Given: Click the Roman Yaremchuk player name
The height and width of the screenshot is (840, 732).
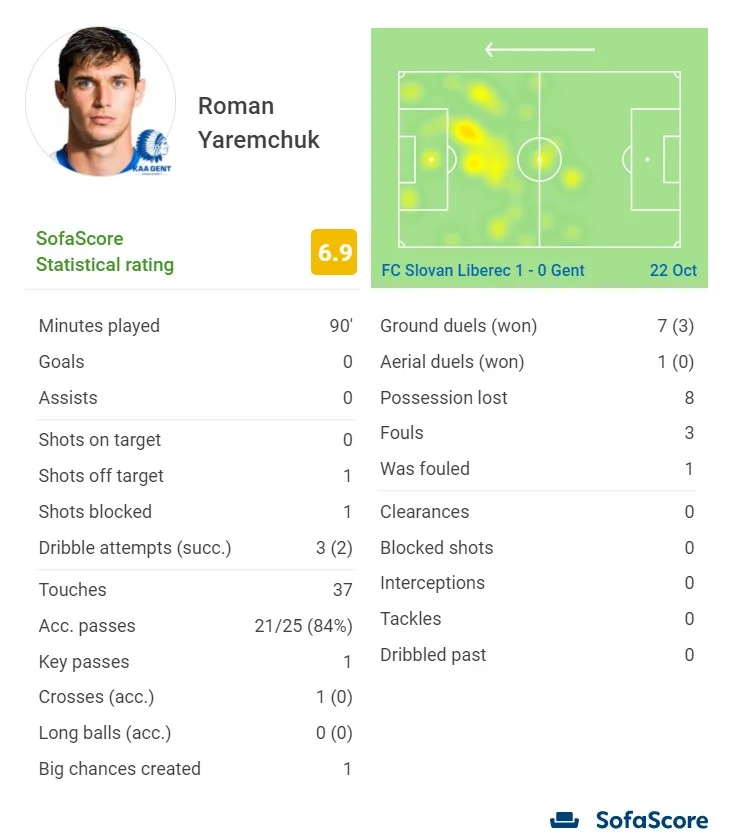Looking at the screenshot, I should click(x=258, y=122).
